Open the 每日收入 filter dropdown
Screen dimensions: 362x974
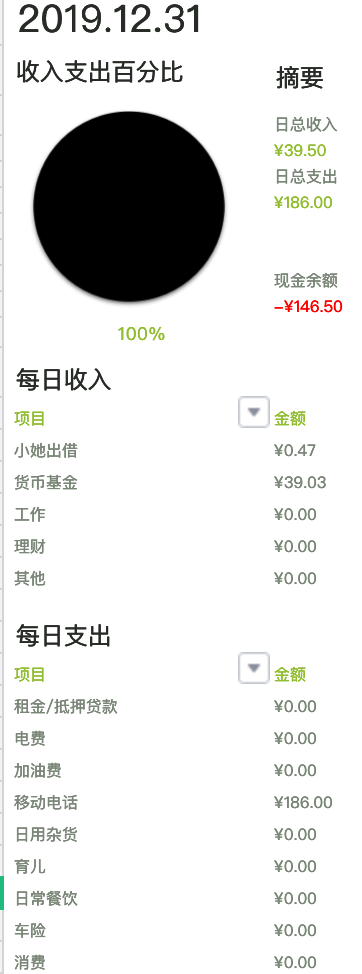[253, 412]
